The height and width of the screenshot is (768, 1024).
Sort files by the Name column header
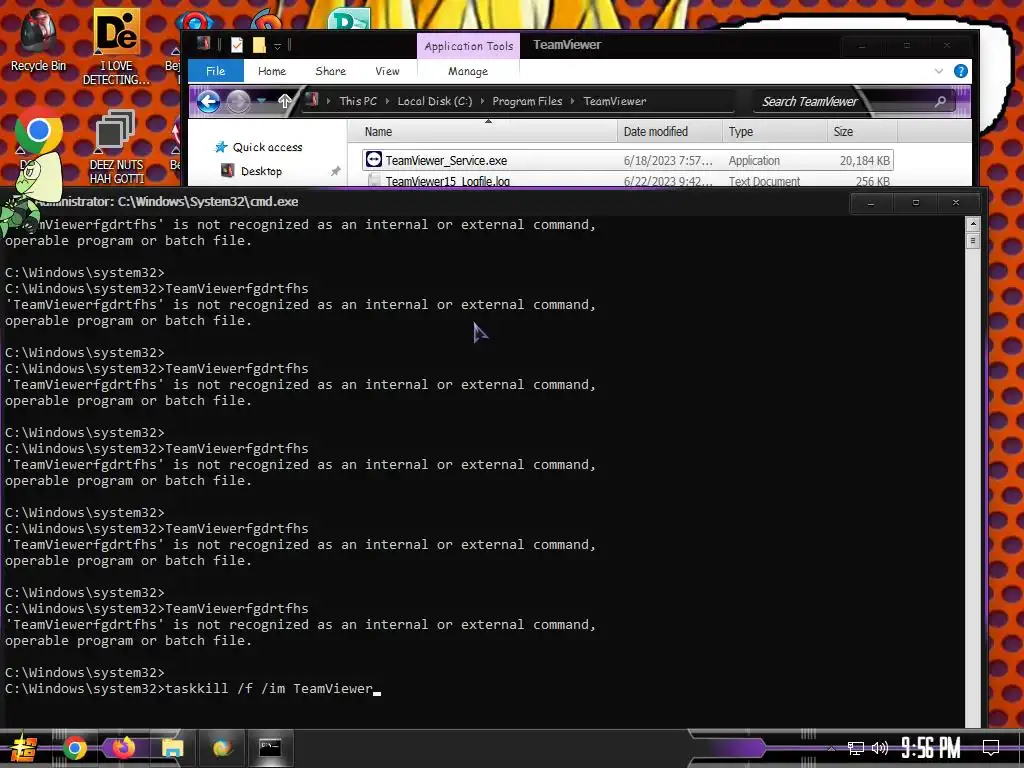click(x=482, y=131)
